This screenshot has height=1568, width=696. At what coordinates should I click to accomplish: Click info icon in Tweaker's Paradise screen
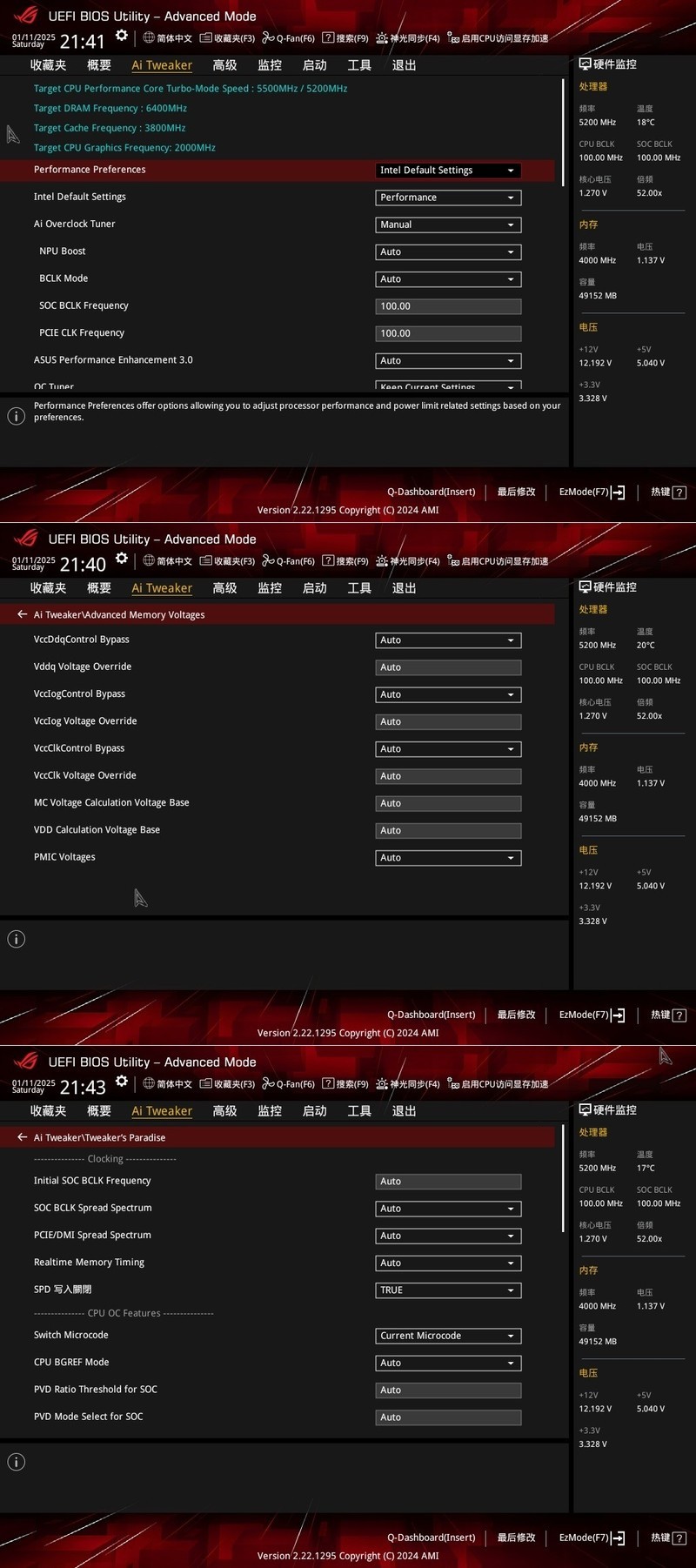16,1462
